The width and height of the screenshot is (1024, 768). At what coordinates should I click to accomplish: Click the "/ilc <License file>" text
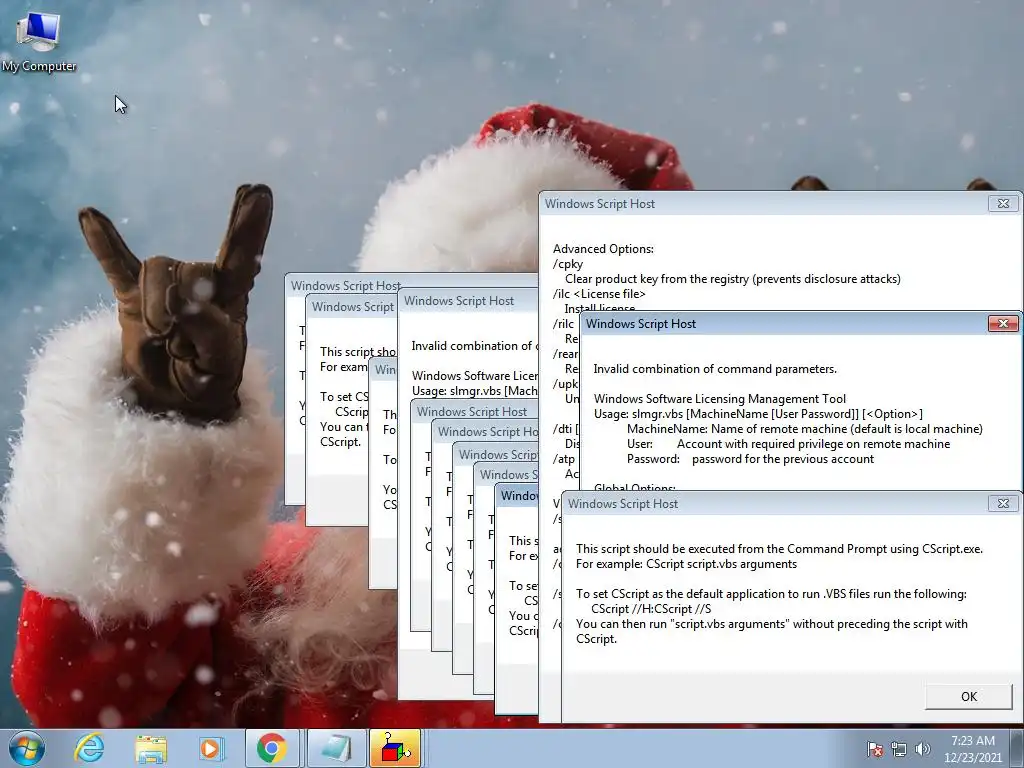[x=600, y=294]
